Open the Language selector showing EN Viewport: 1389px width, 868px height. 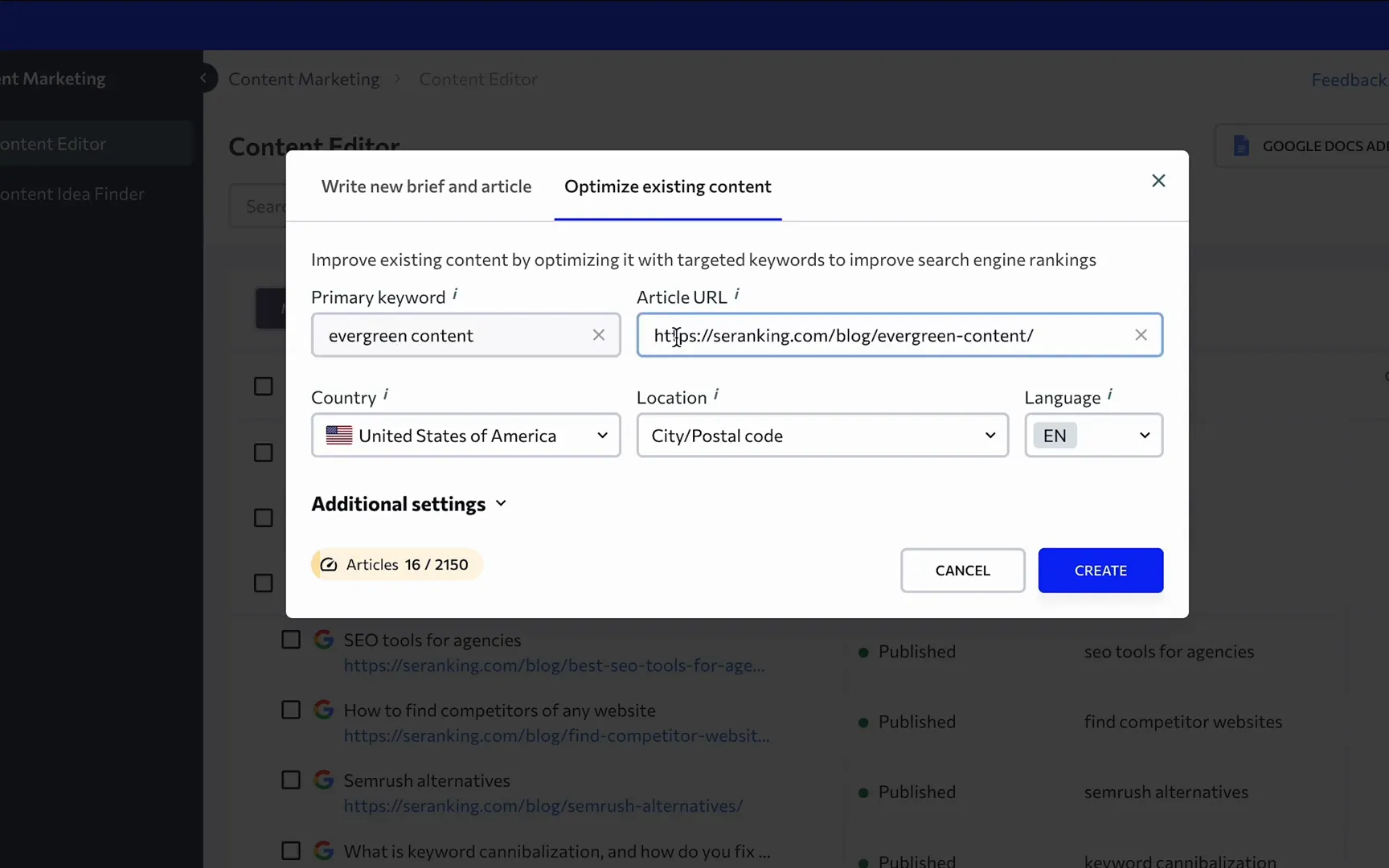[x=1093, y=435]
